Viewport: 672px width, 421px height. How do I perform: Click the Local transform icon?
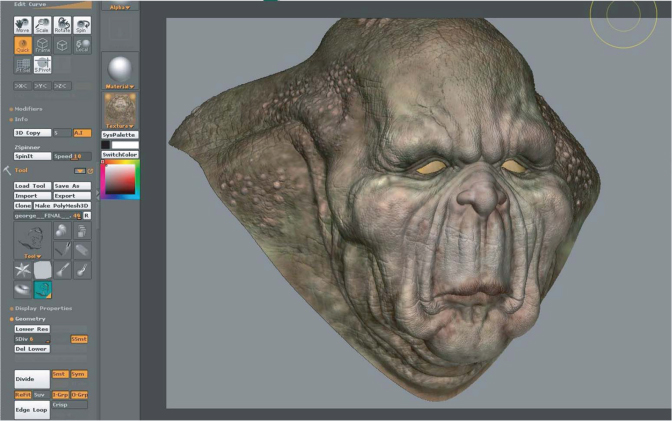(82, 45)
